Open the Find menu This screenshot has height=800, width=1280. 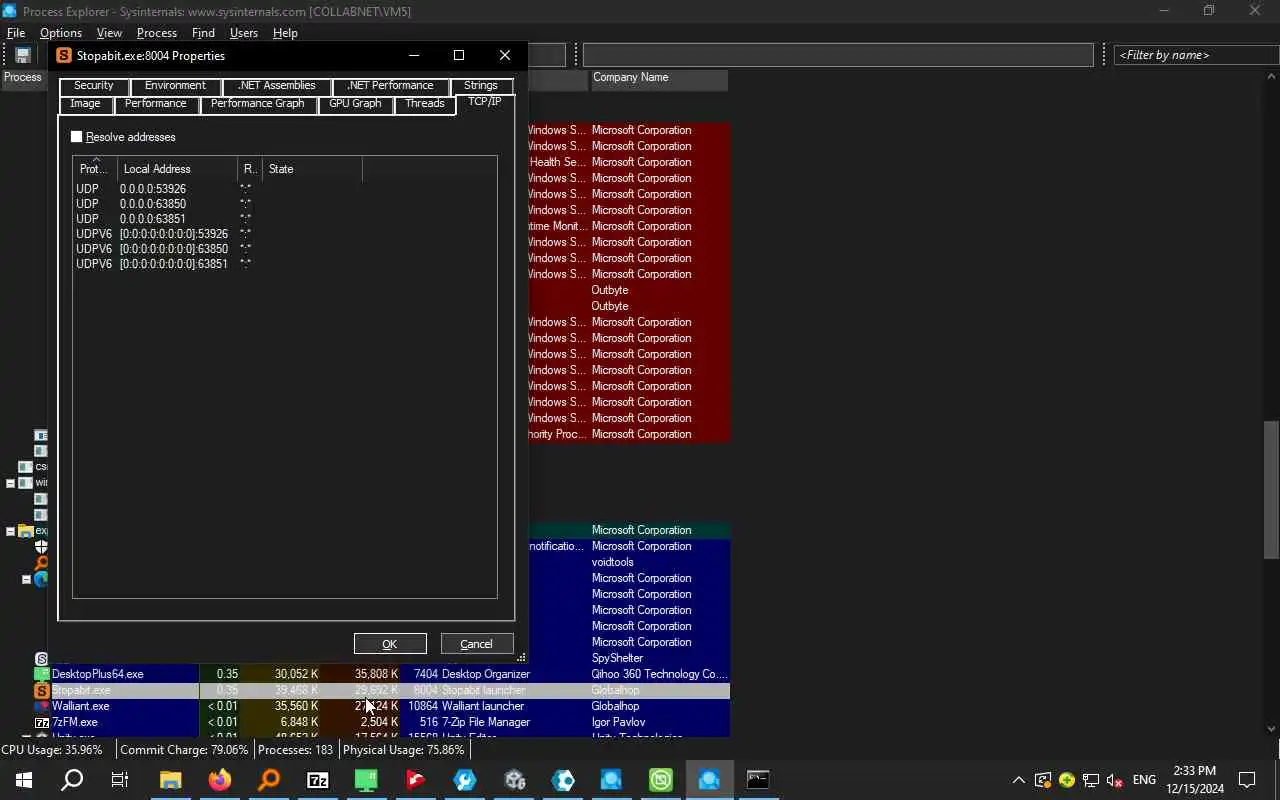pyautogui.click(x=203, y=33)
